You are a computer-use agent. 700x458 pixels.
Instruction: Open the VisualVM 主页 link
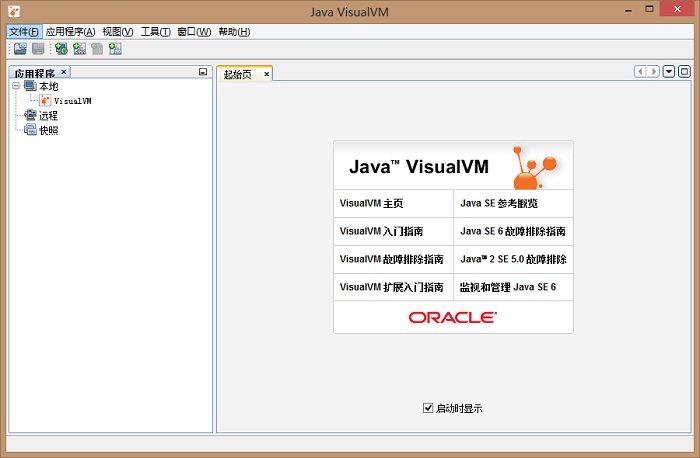pyautogui.click(x=371, y=204)
